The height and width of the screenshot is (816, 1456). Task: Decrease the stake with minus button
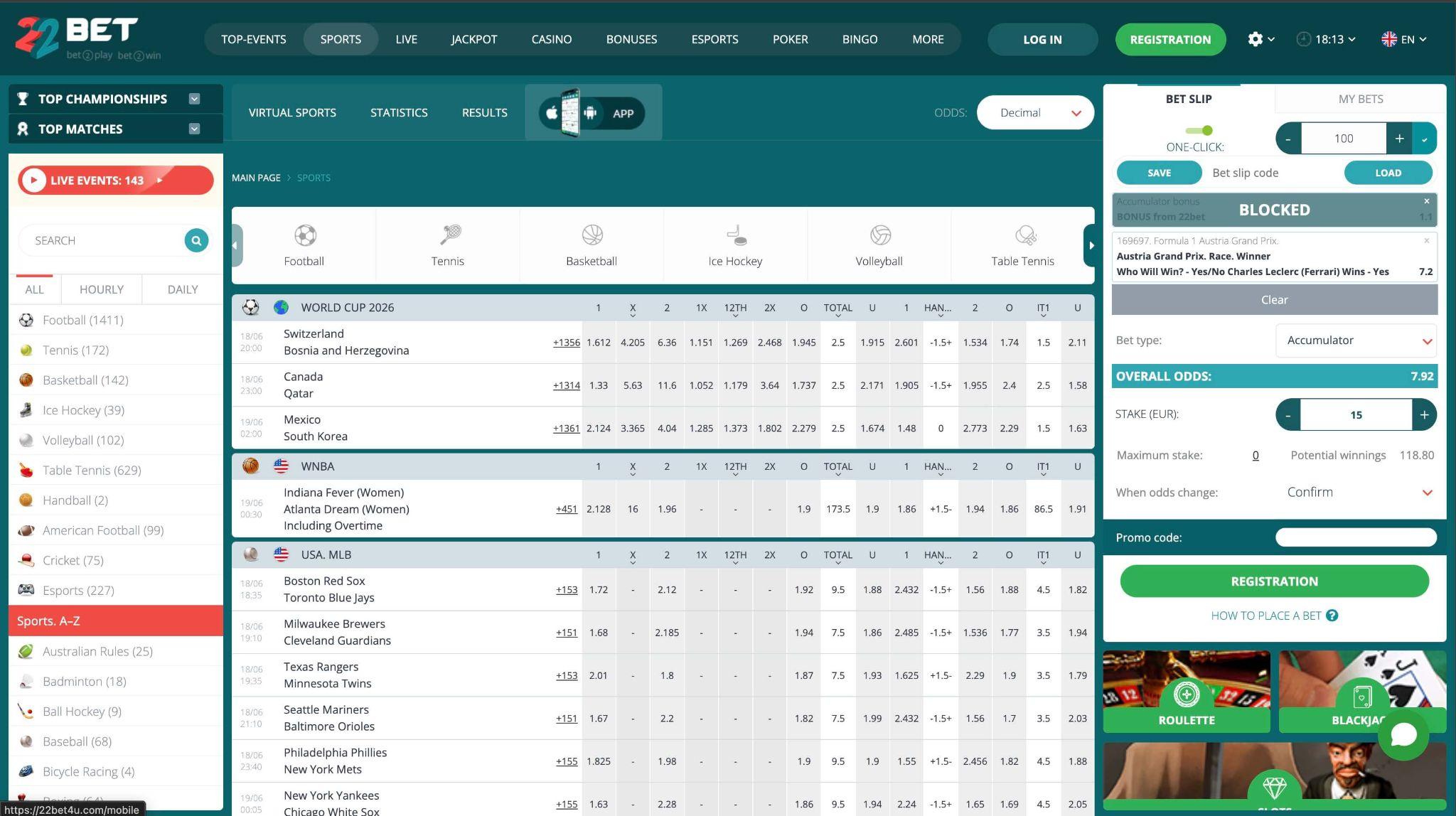[1288, 414]
